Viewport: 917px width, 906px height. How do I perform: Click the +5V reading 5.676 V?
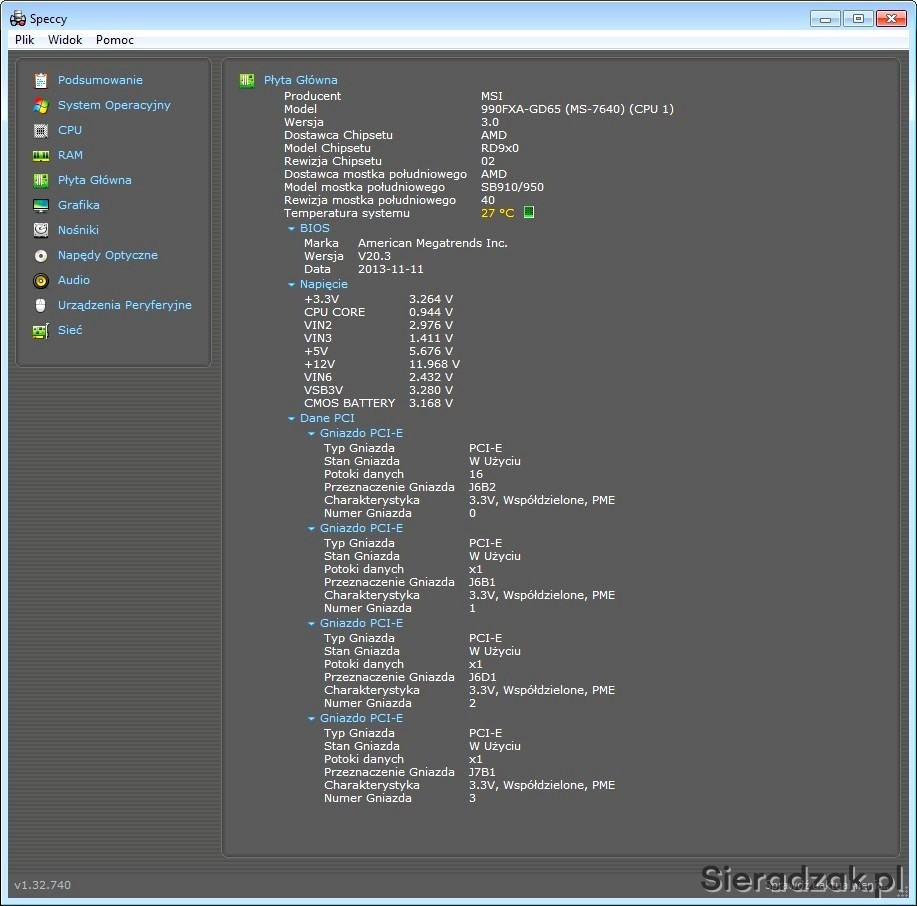click(x=431, y=351)
